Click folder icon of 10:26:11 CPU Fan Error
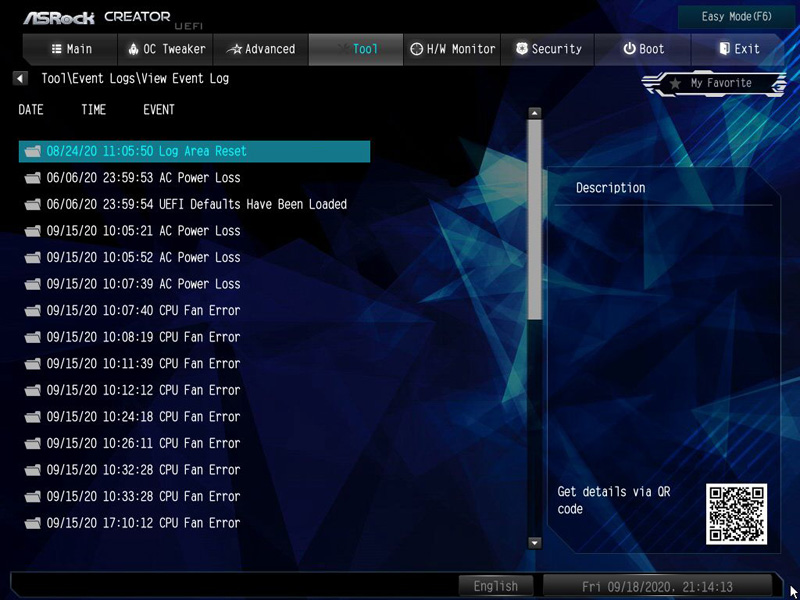The image size is (800, 600). tap(33, 443)
